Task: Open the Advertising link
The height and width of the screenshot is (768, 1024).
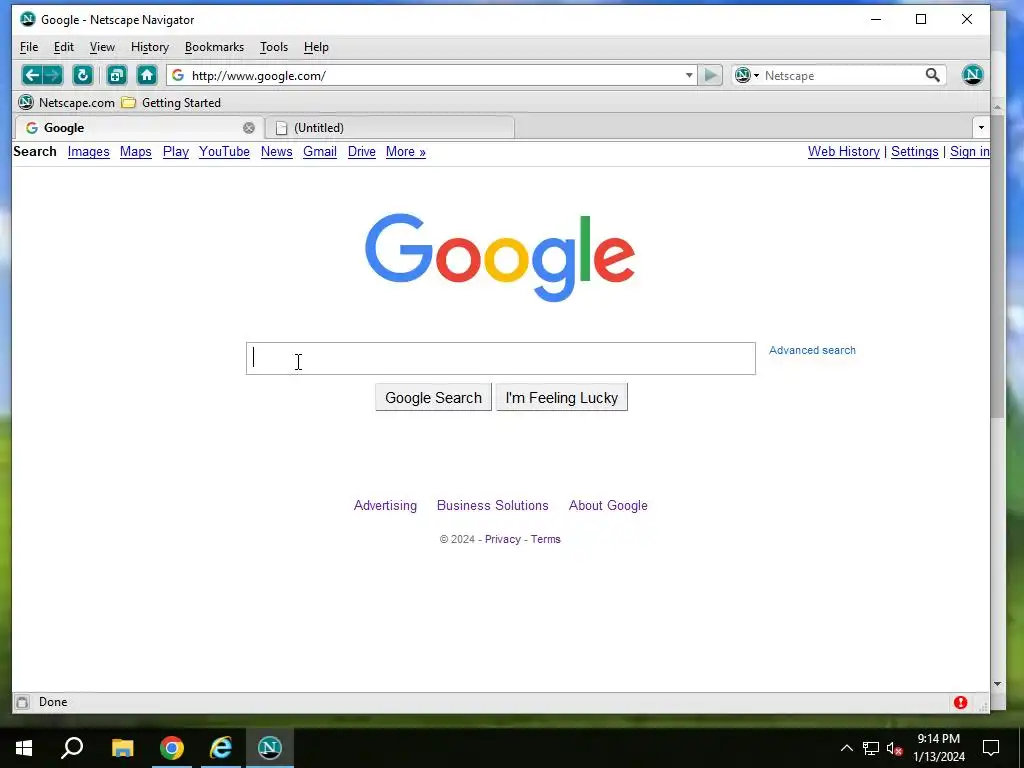Action: point(385,505)
